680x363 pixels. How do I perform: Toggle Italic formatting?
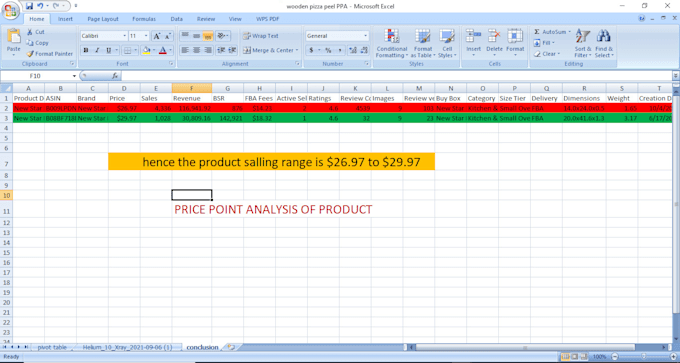(x=97, y=50)
